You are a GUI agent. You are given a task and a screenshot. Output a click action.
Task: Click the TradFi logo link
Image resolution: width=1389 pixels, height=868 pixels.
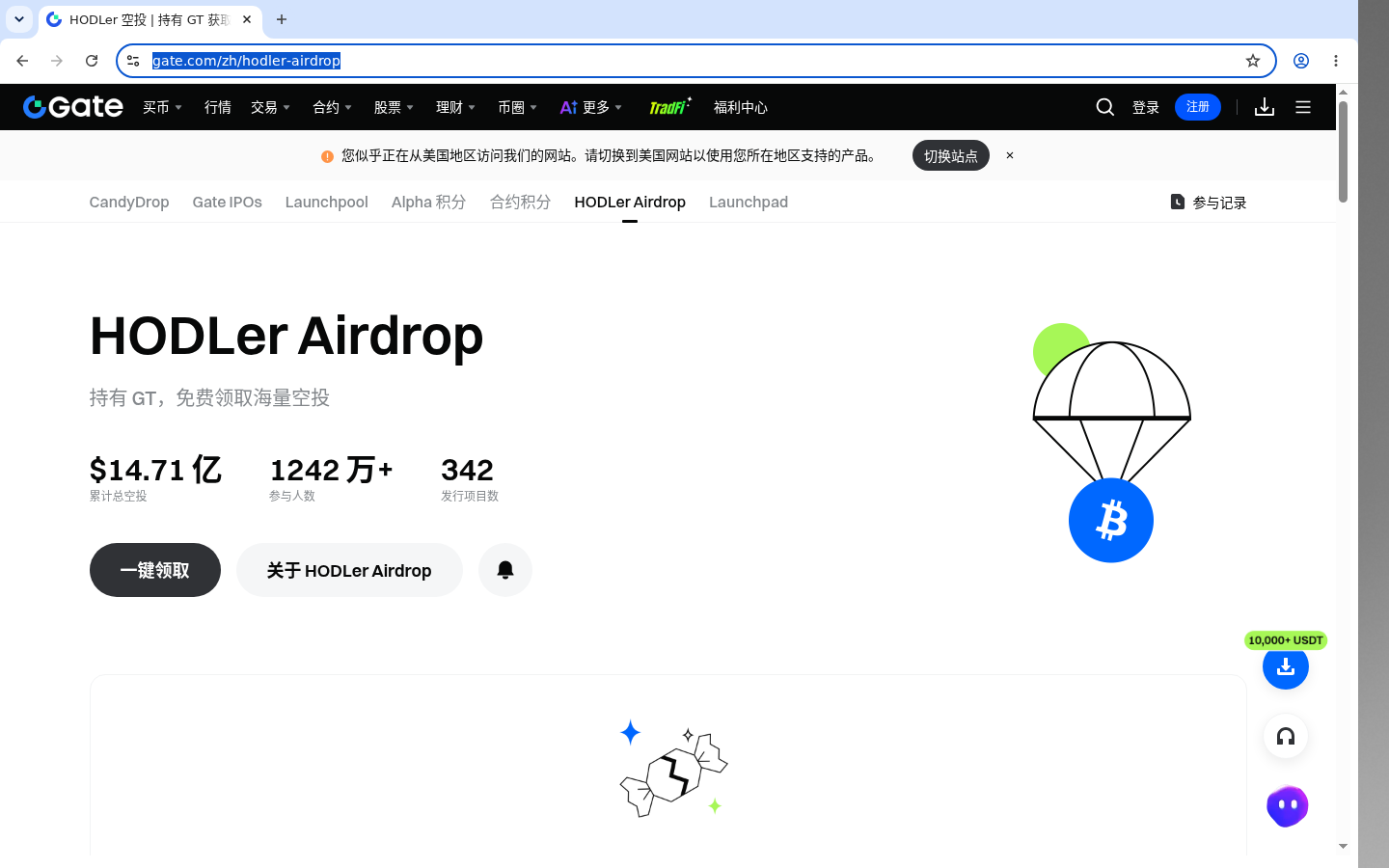point(669,107)
